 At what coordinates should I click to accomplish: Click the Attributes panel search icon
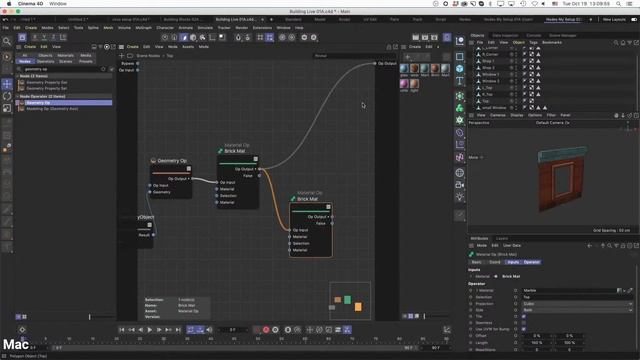click(609, 246)
